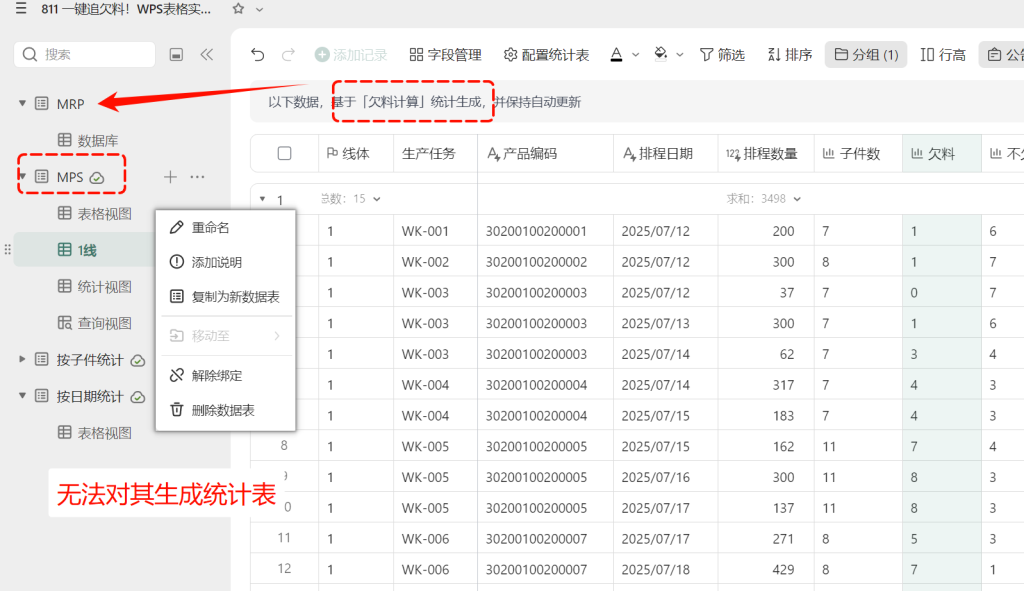Choose 解除绑定 from context menu
Image resolution: width=1024 pixels, height=591 pixels.
click(225, 375)
